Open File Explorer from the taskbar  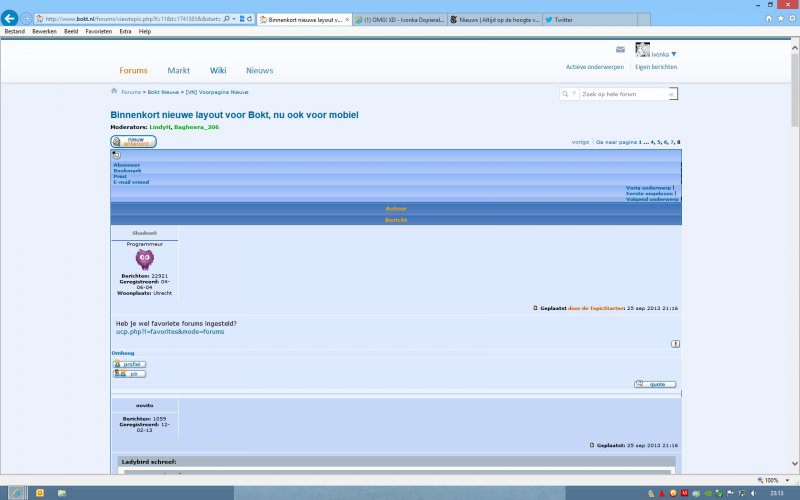[x=62, y=493]
